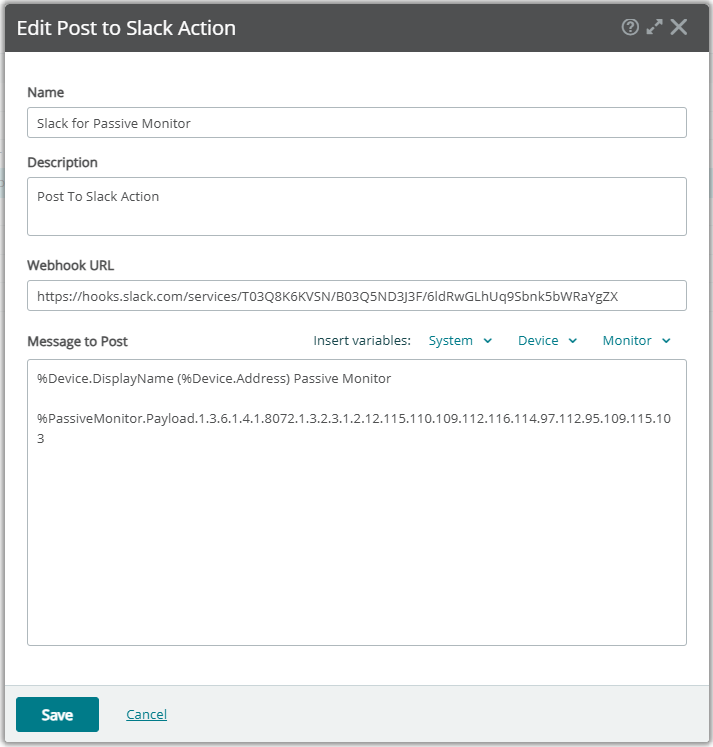Click the 'Name' field label
713x747 pixels.
(45, 92)
